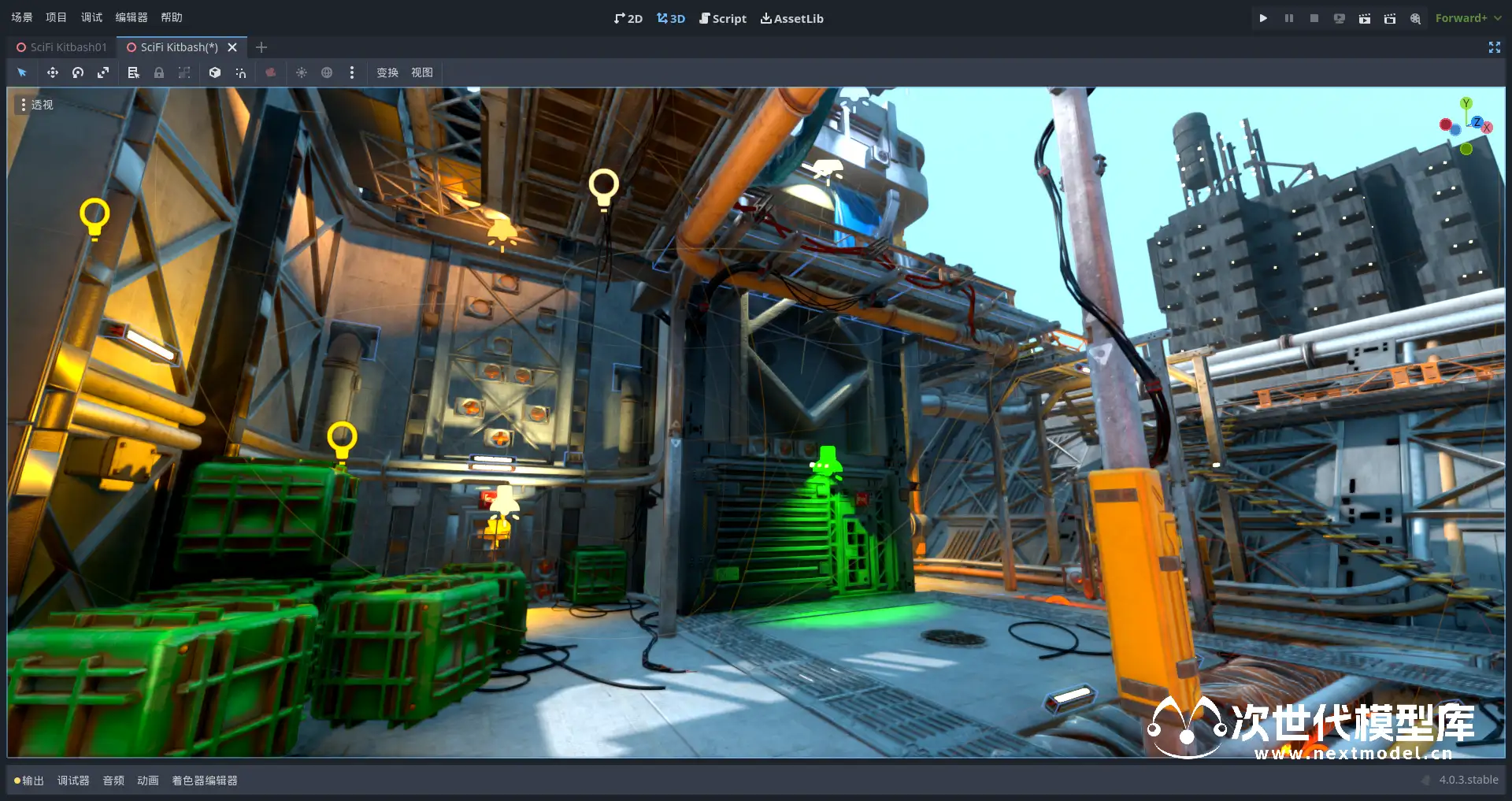This screenshot has height=801, width=1512.
Task: Open the Forward+ renderer dropdown
Action: (1468, 18)
